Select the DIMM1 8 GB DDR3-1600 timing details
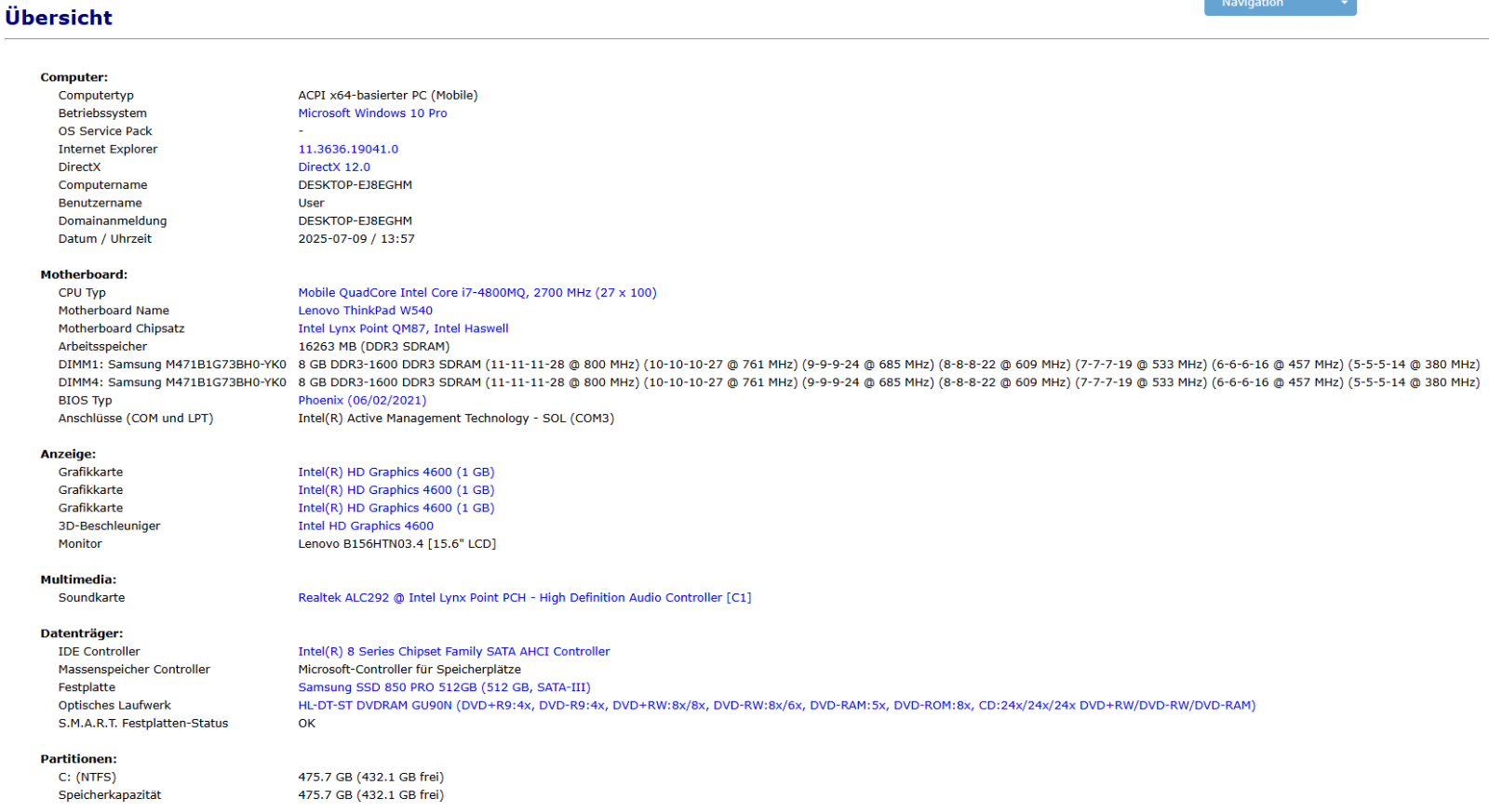The height and width of the screenshot is (812, 1489). coord(889,365)
